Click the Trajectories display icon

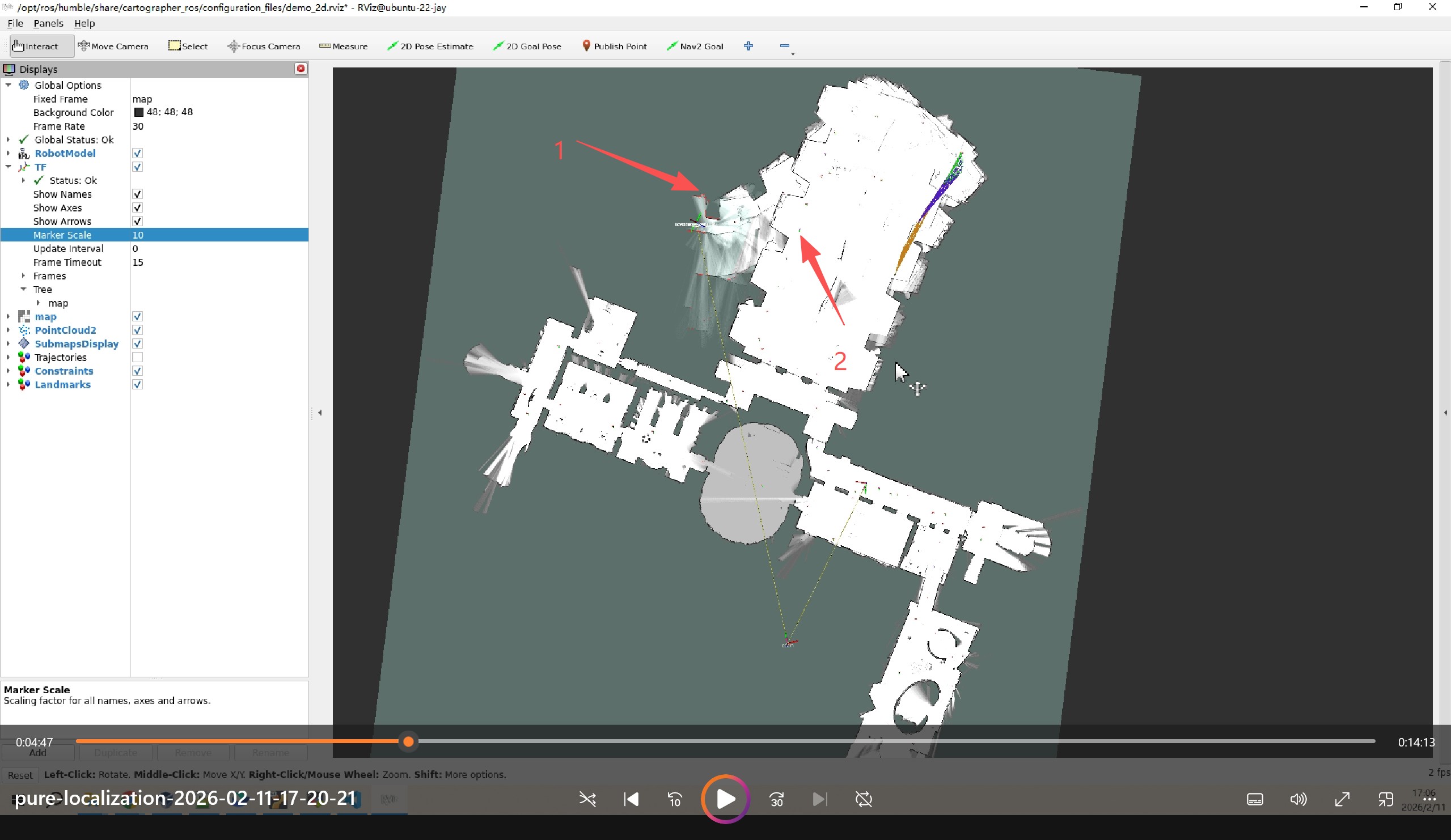click(24, 358)
